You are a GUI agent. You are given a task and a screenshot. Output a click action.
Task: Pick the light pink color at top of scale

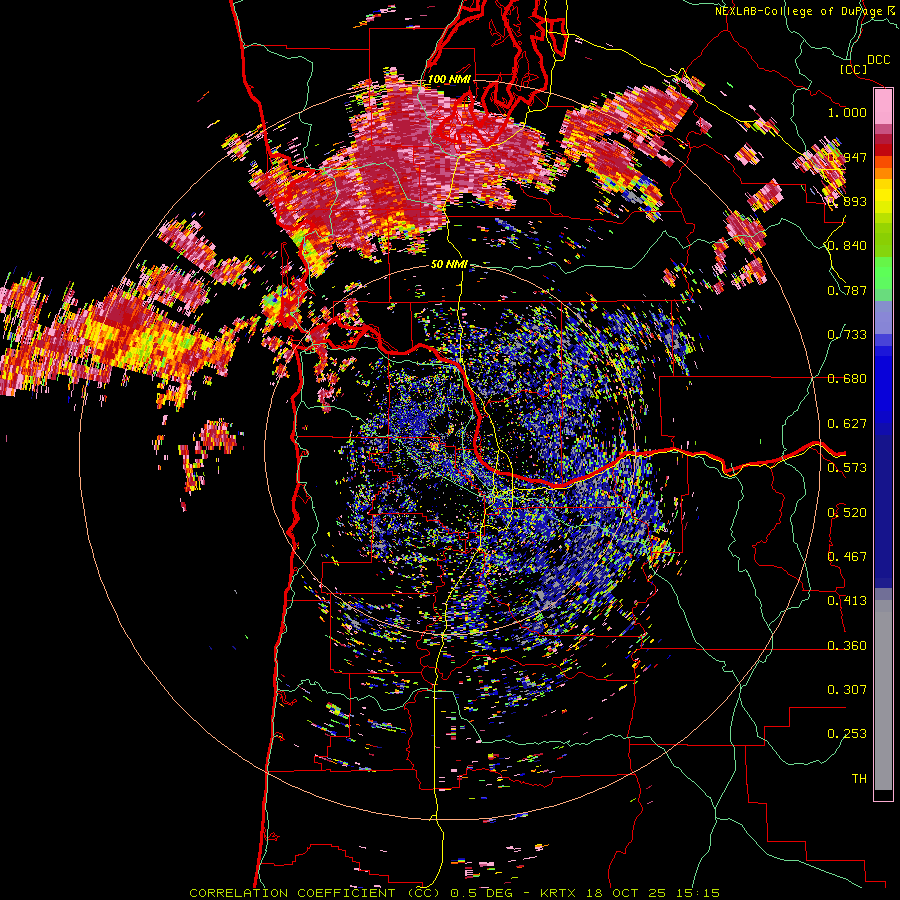[883, 107]
